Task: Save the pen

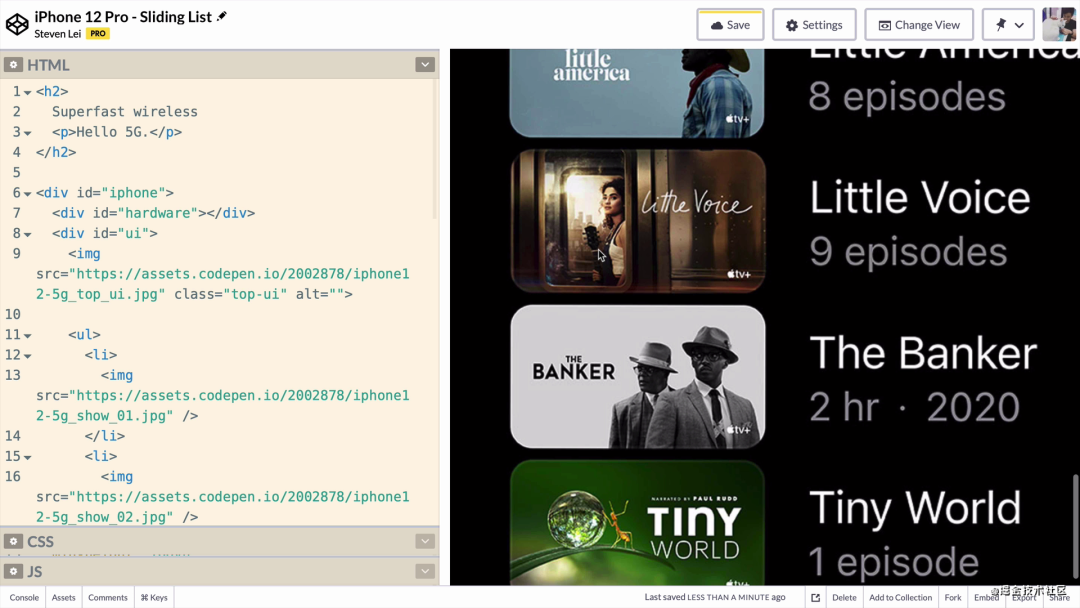Action: [x=730, y=25]
